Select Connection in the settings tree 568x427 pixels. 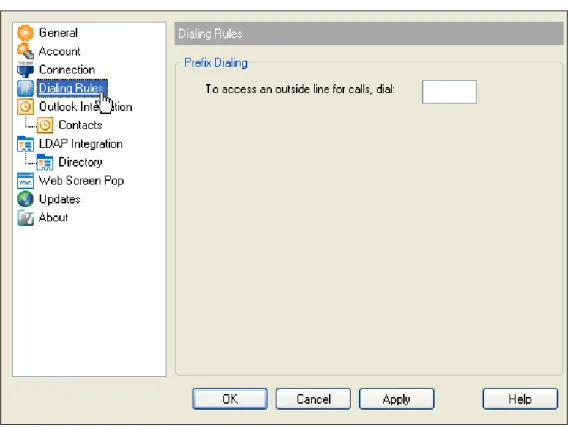click(67, 70)
